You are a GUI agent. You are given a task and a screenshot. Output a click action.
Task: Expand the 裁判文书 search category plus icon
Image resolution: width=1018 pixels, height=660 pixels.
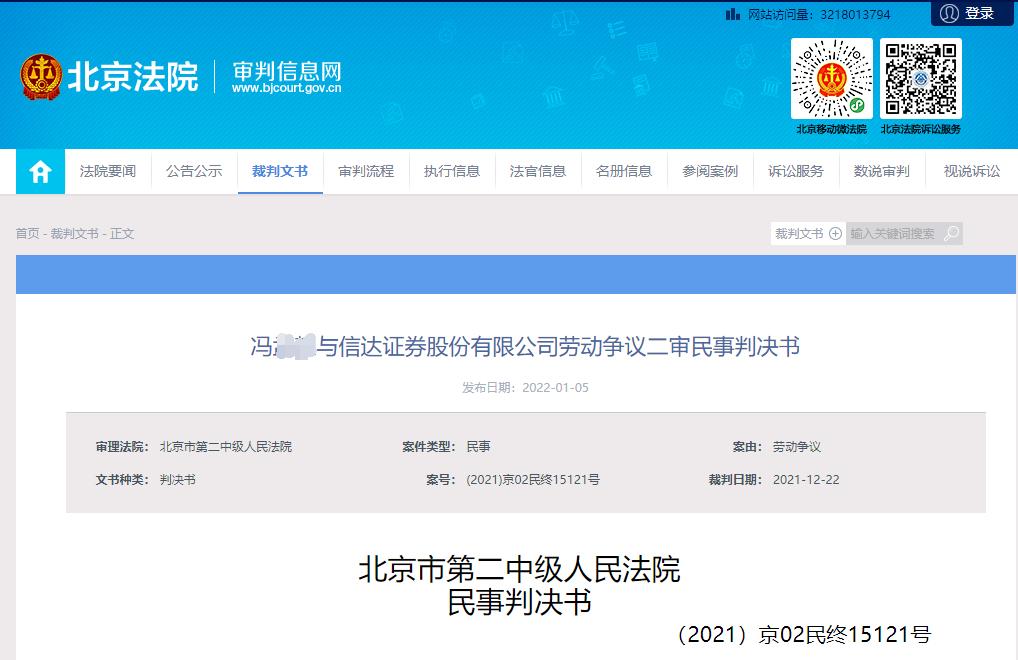pyautogui.click(x=836, y=233)
